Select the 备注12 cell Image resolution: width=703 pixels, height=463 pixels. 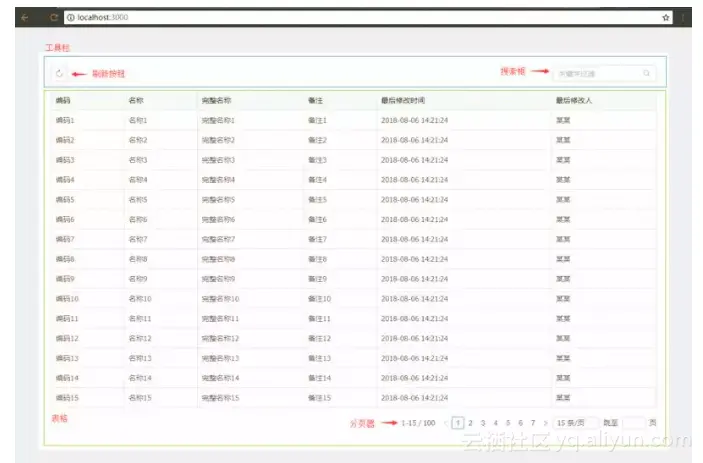click(x=319, y=338)
